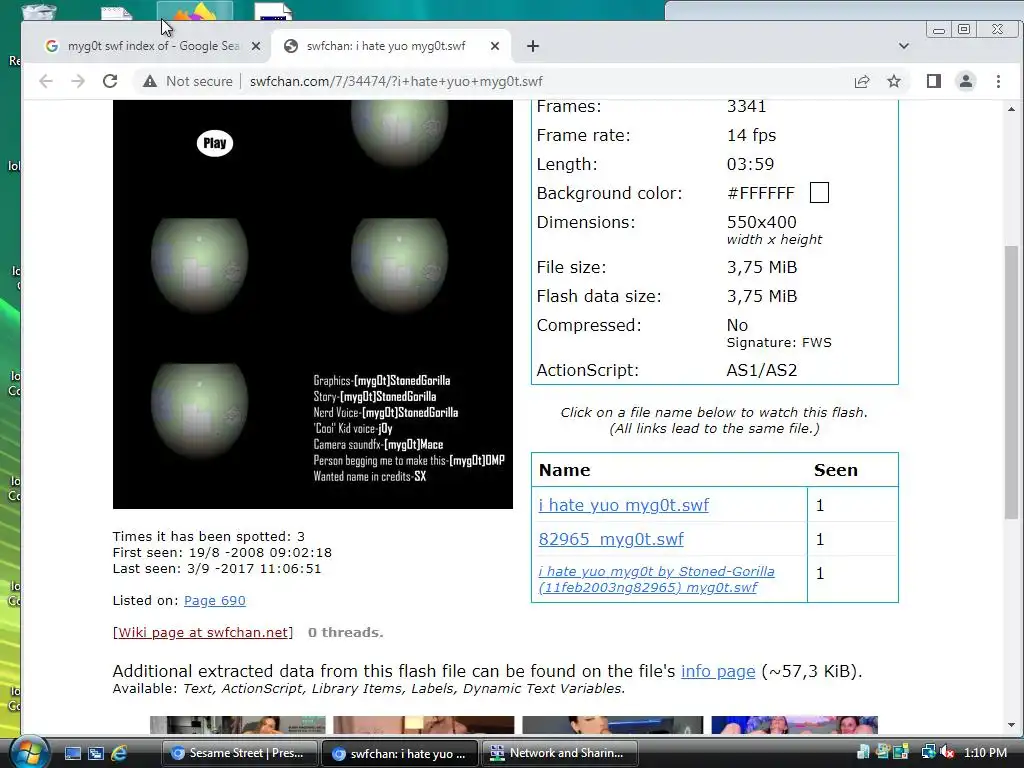Close the Google Search tab
The height and width of the screenshot is (768, 1024).
click(x=256, y=46)
